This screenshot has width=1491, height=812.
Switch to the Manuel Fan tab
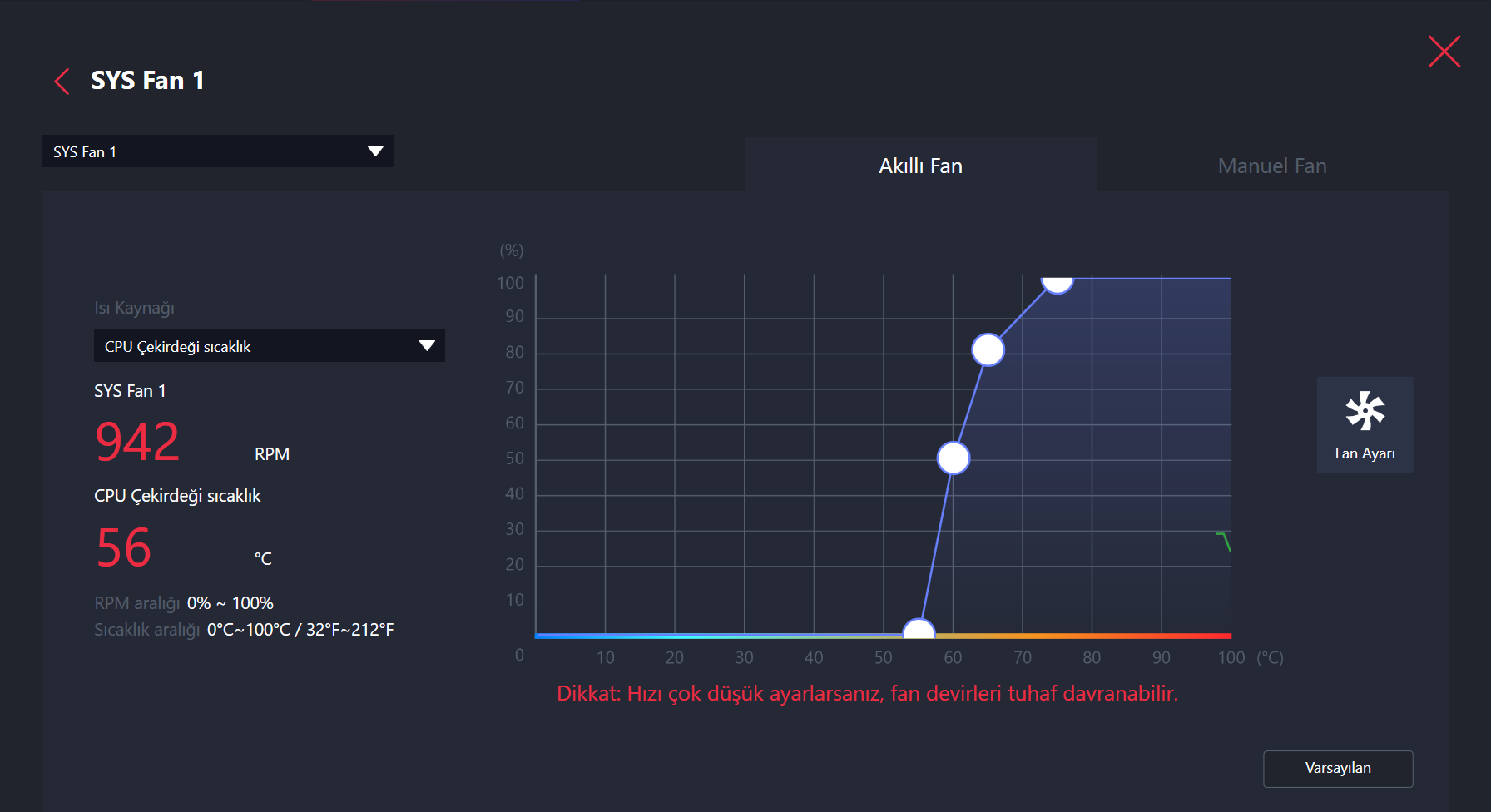tap(1271, 166)
